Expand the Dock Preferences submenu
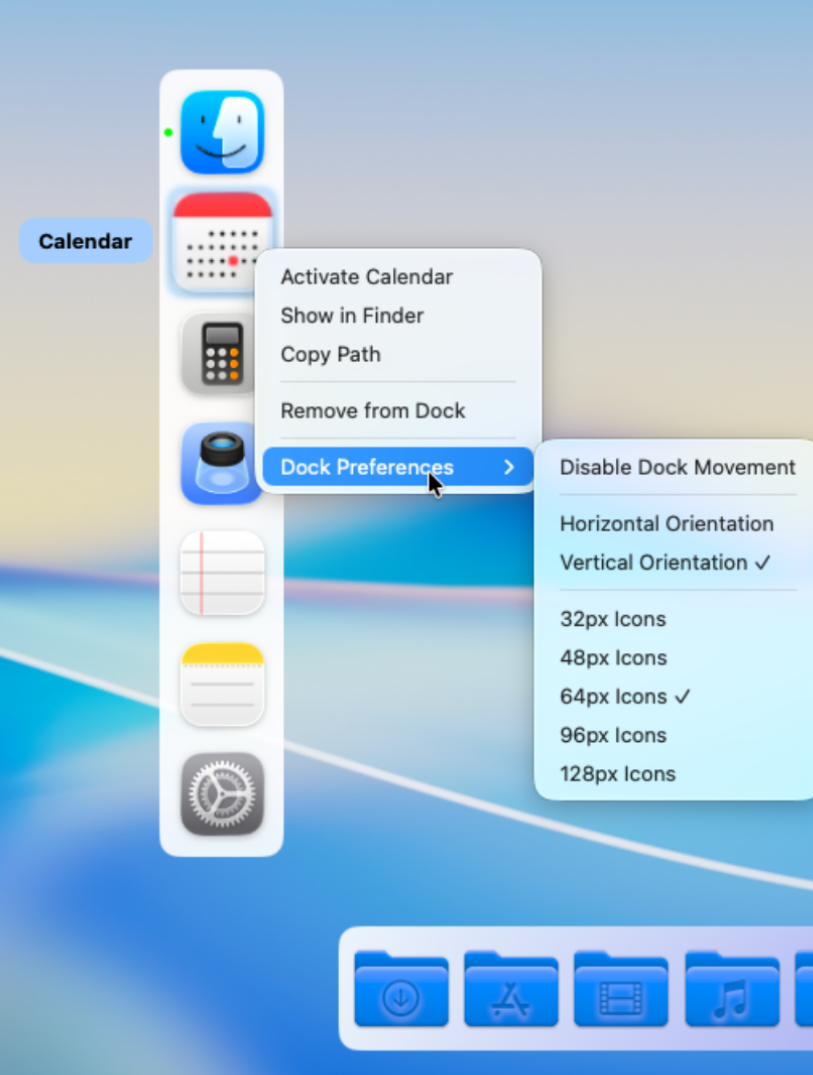Image resolution: width=813 pixels, height=1075 pixels. pyautogui.click(x=398, y=467)
